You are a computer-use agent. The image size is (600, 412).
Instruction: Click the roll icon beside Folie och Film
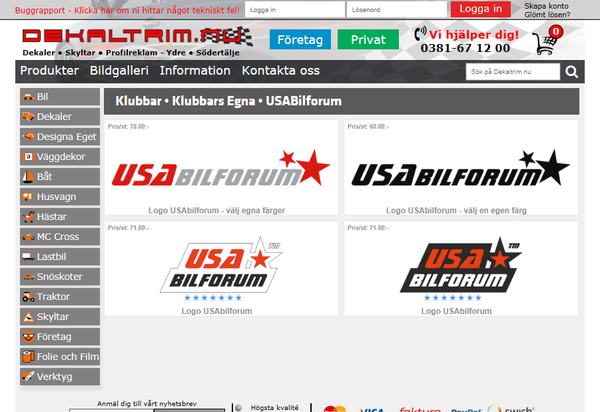pos(28,357)
